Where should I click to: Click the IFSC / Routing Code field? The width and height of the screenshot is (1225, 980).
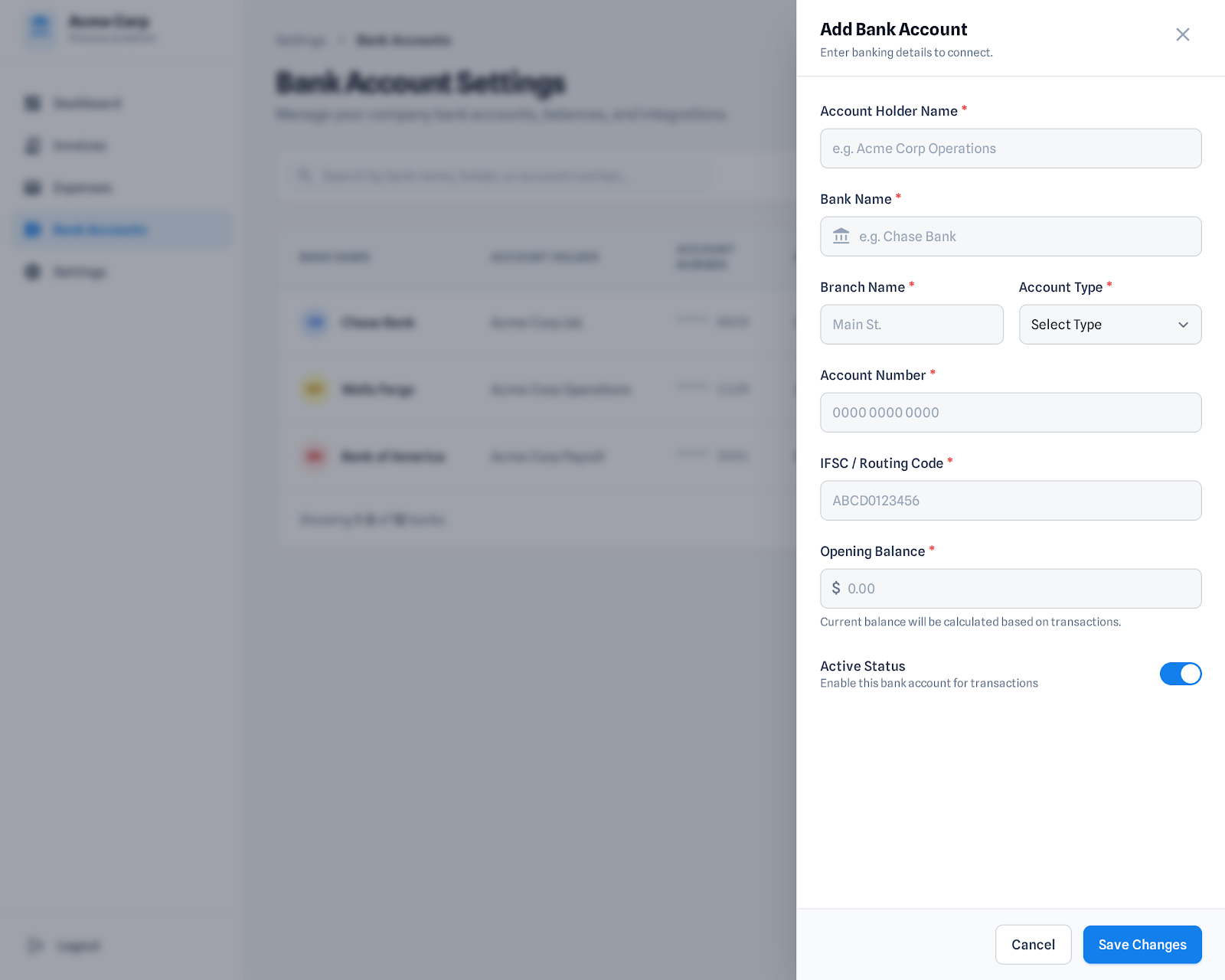(x=1010, y=501)
